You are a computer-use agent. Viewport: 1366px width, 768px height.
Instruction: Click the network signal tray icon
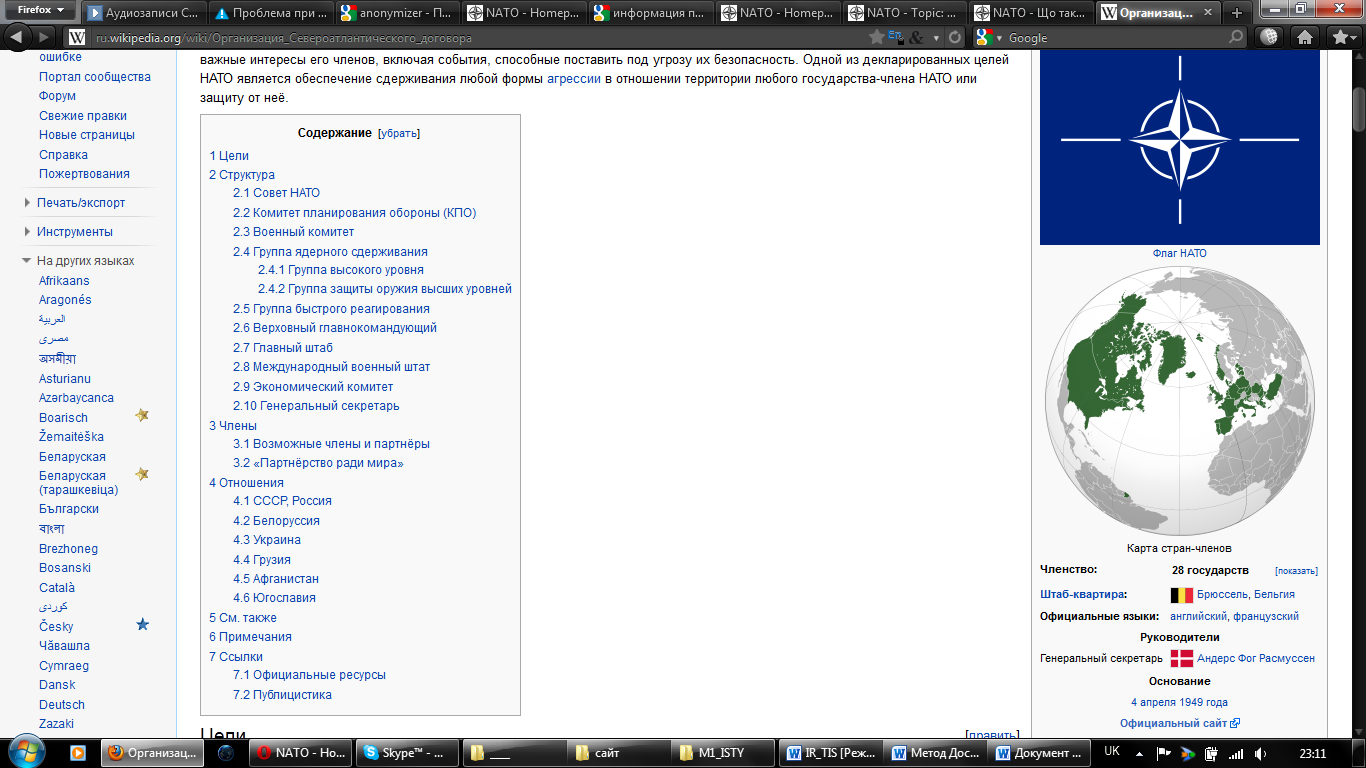[1236, 753]
